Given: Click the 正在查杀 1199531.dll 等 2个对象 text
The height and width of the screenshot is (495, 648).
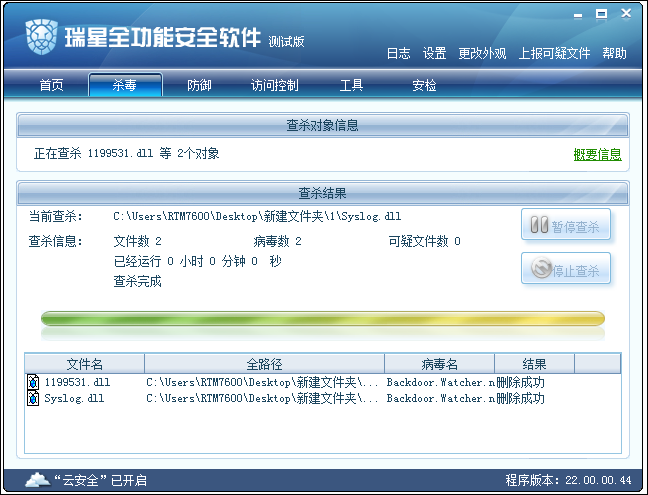Looking at the screenshot, I should click(x=126, y=153).
